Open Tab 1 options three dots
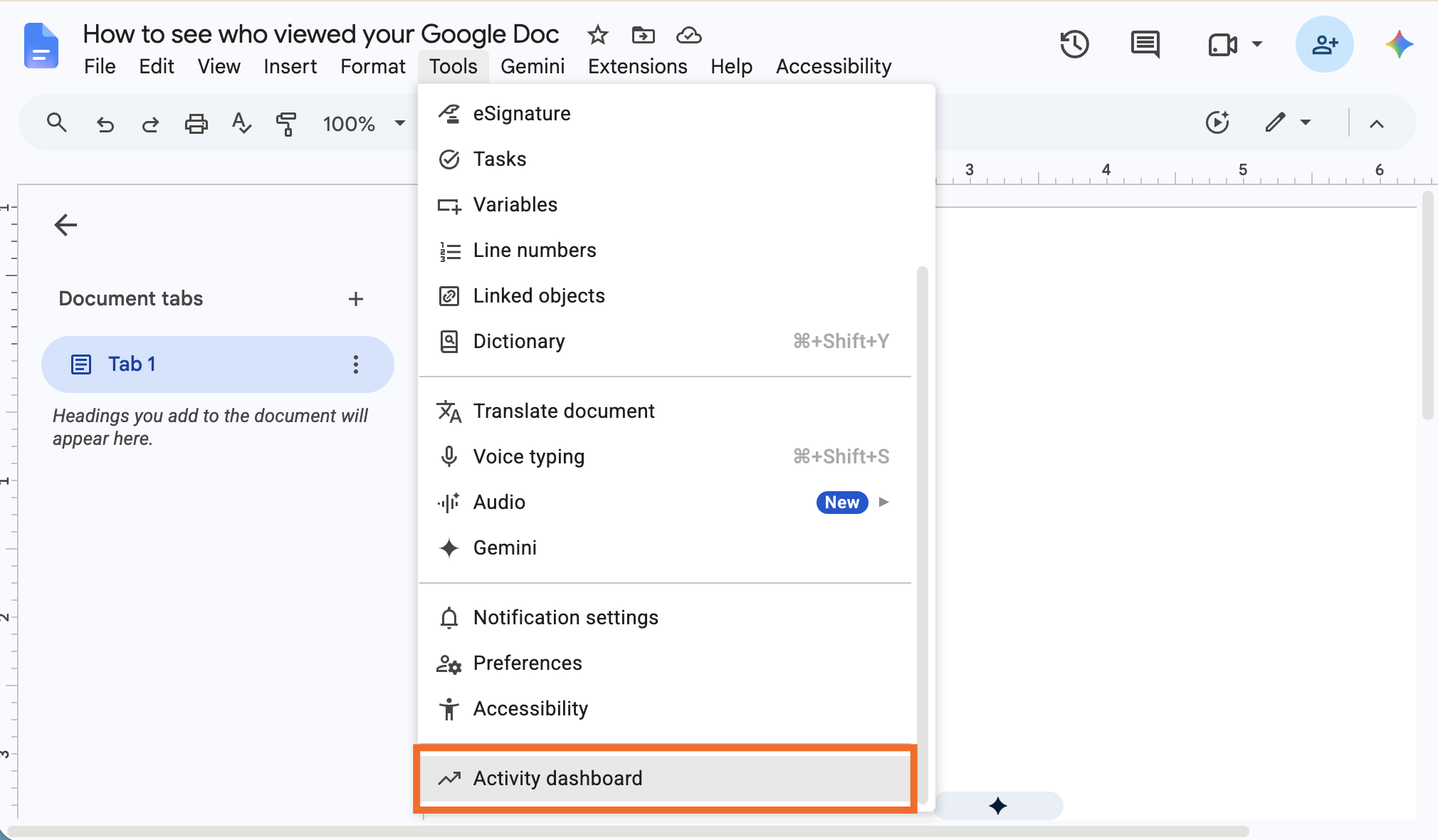This screenshot has height=840, width=1438. 356,364
